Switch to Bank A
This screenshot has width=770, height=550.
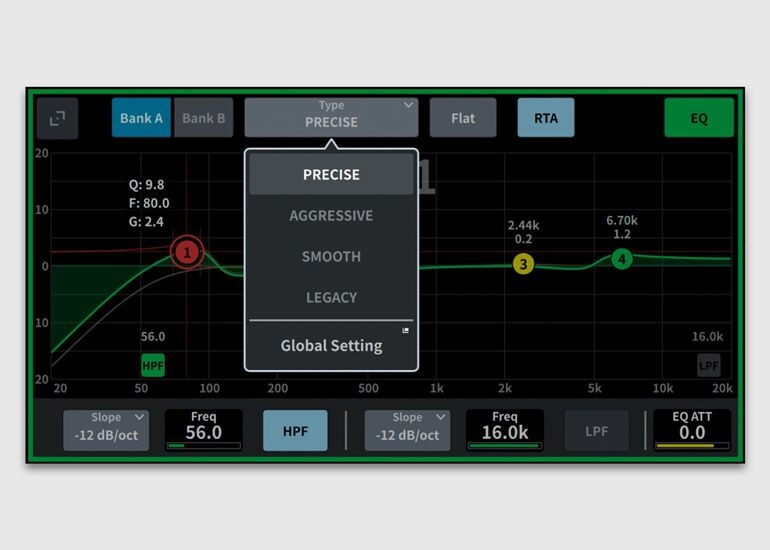tap(141, 118)
